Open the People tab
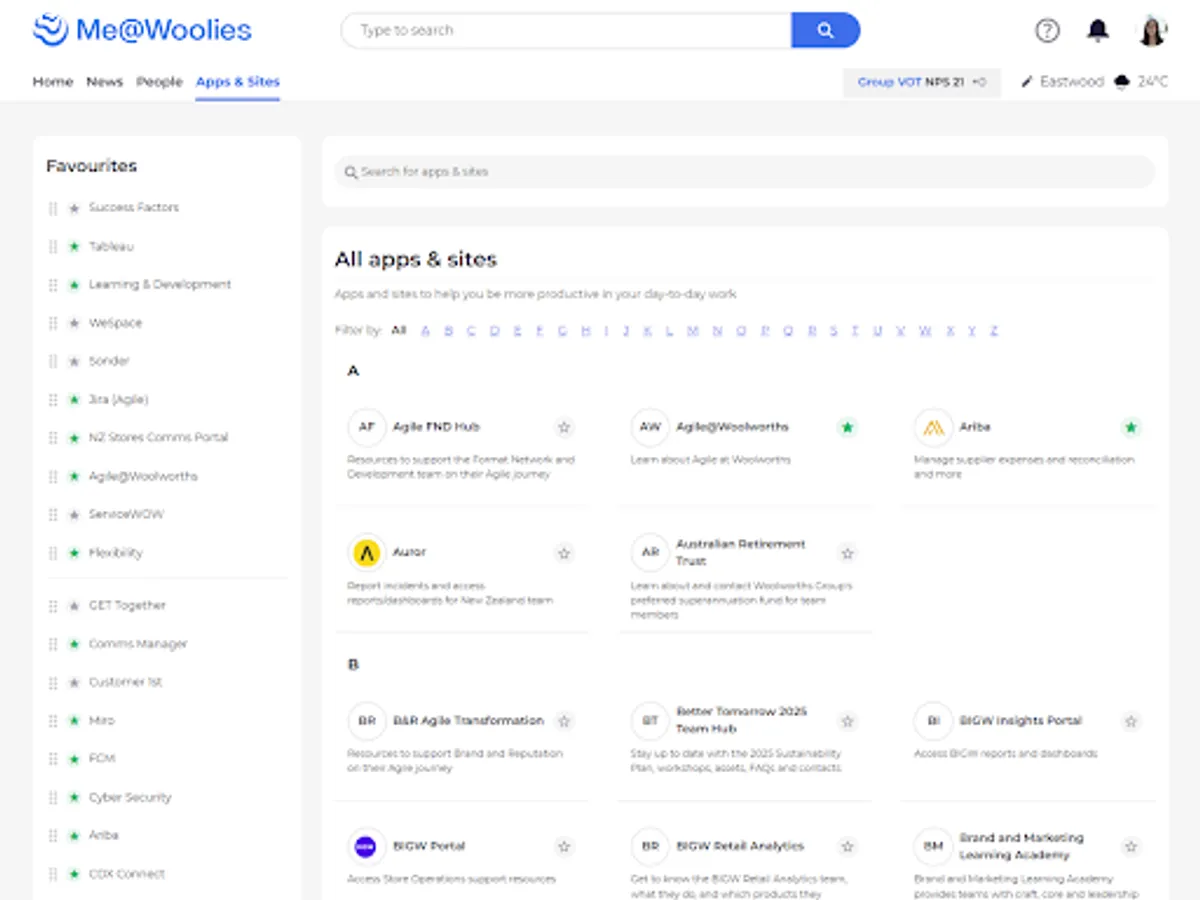 [159, 82]
